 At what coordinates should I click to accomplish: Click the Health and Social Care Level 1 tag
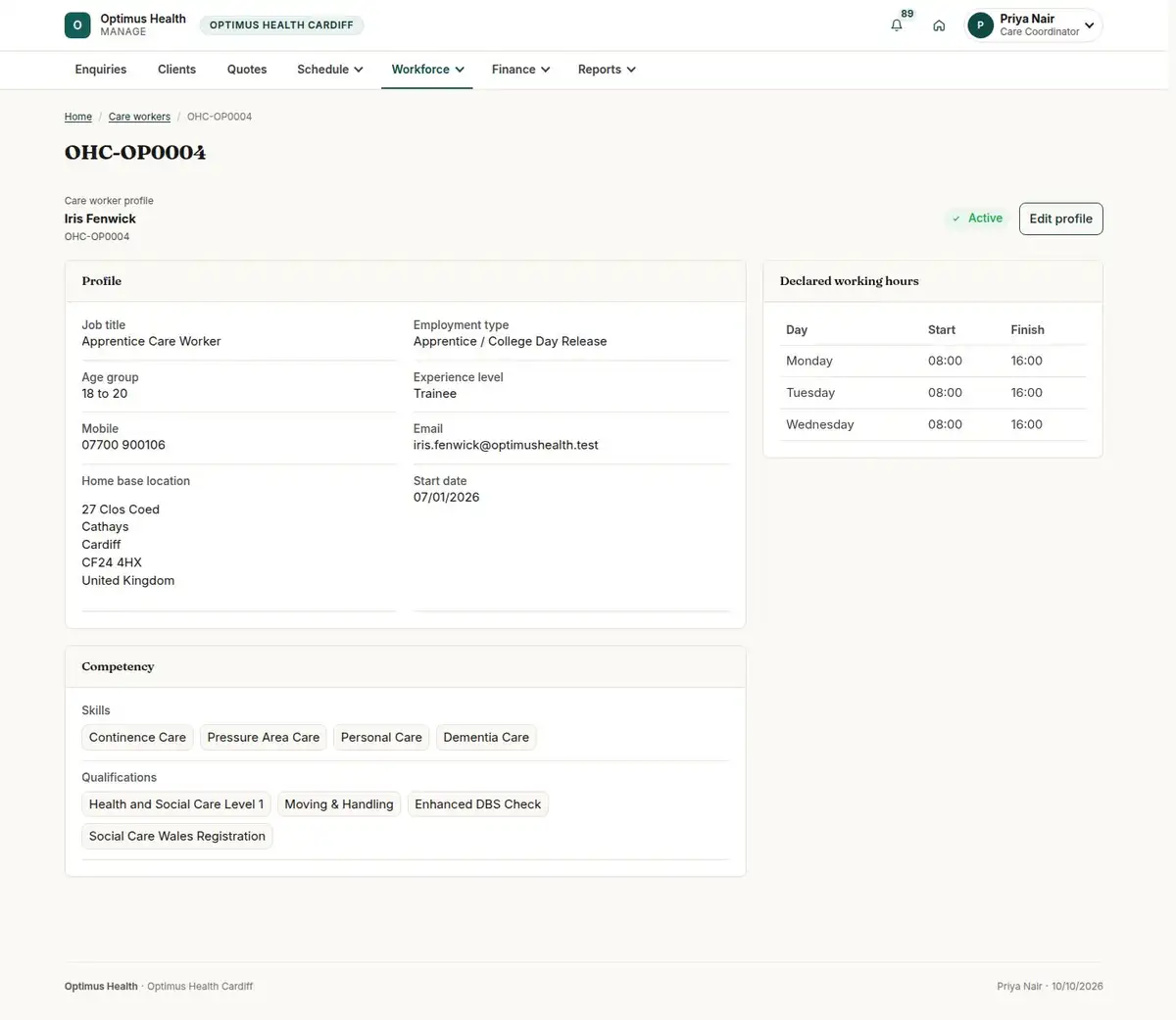point(176,804)
